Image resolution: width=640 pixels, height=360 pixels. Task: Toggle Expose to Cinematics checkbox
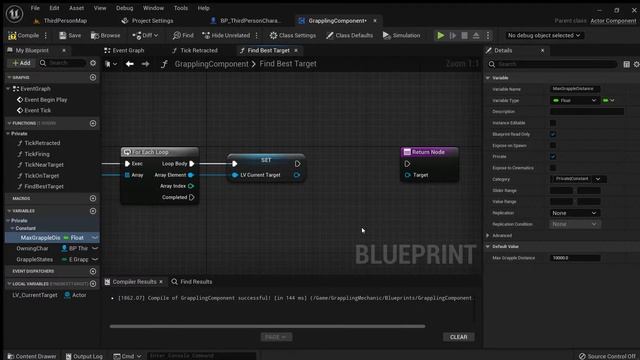(553, 168)
